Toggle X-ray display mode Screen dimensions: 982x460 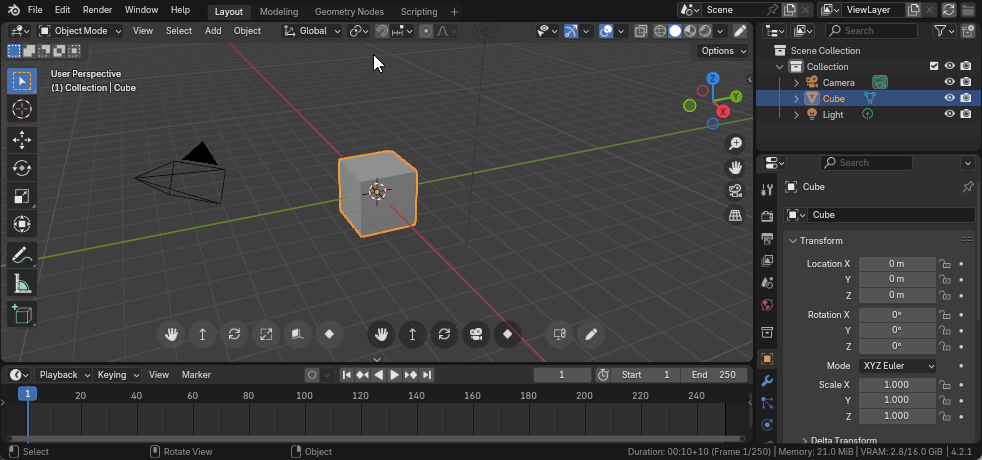641,31
